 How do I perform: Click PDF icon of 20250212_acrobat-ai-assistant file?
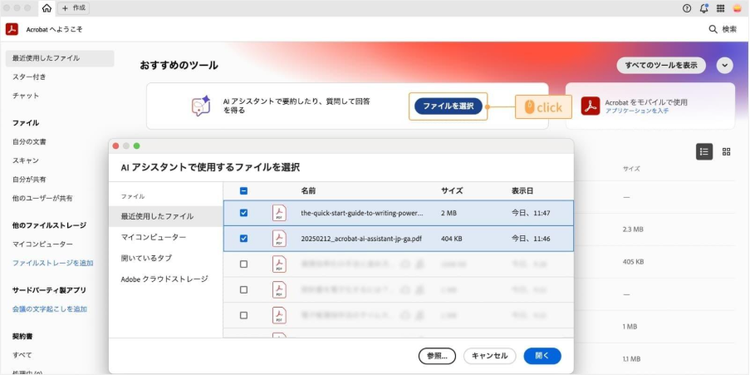coord(279,238)
